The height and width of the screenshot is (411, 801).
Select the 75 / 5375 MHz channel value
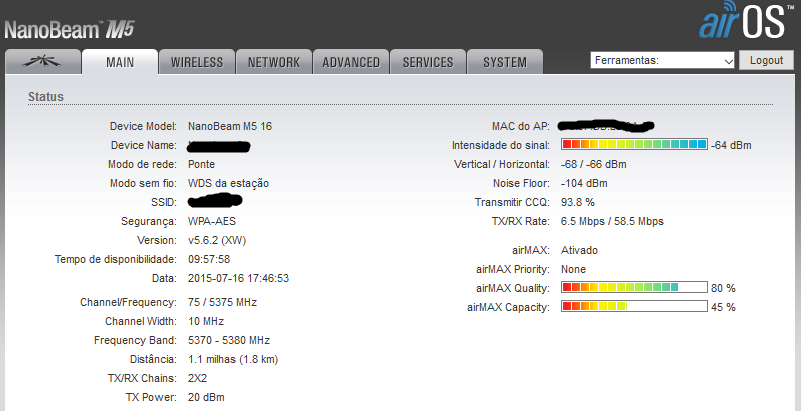(222, 302)
